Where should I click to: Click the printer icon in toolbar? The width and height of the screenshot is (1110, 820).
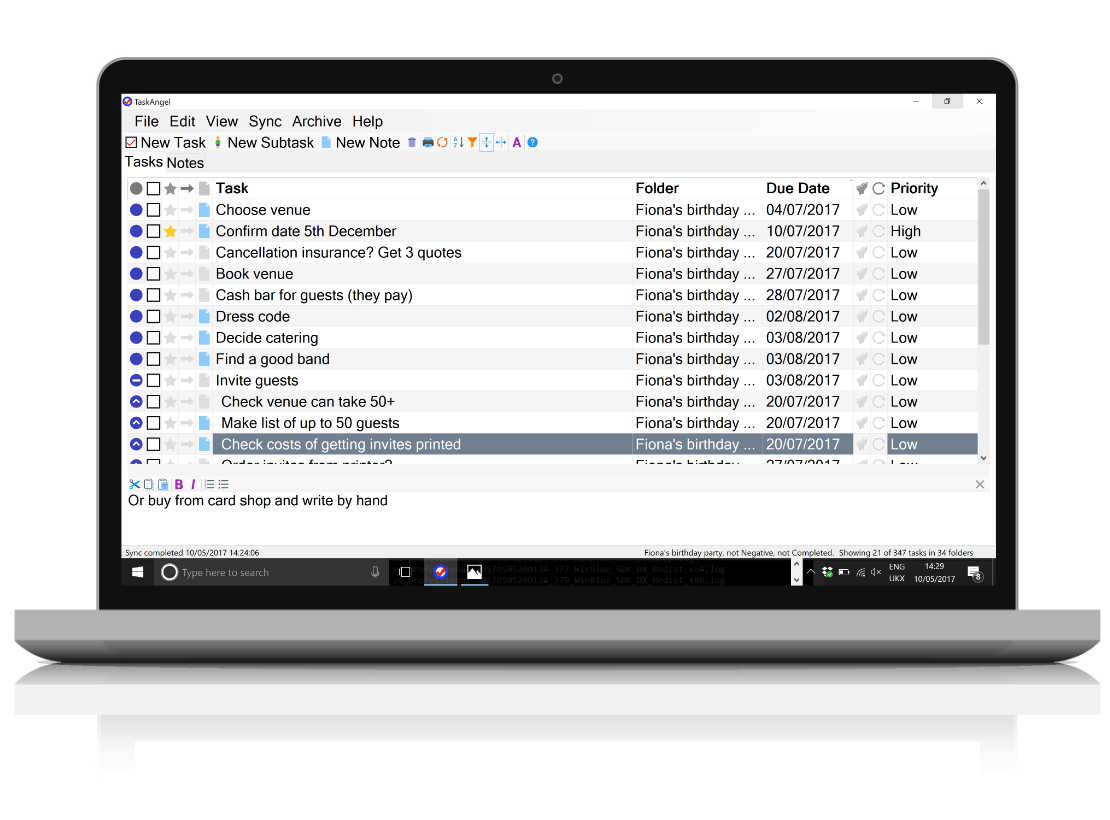point(428,143)
